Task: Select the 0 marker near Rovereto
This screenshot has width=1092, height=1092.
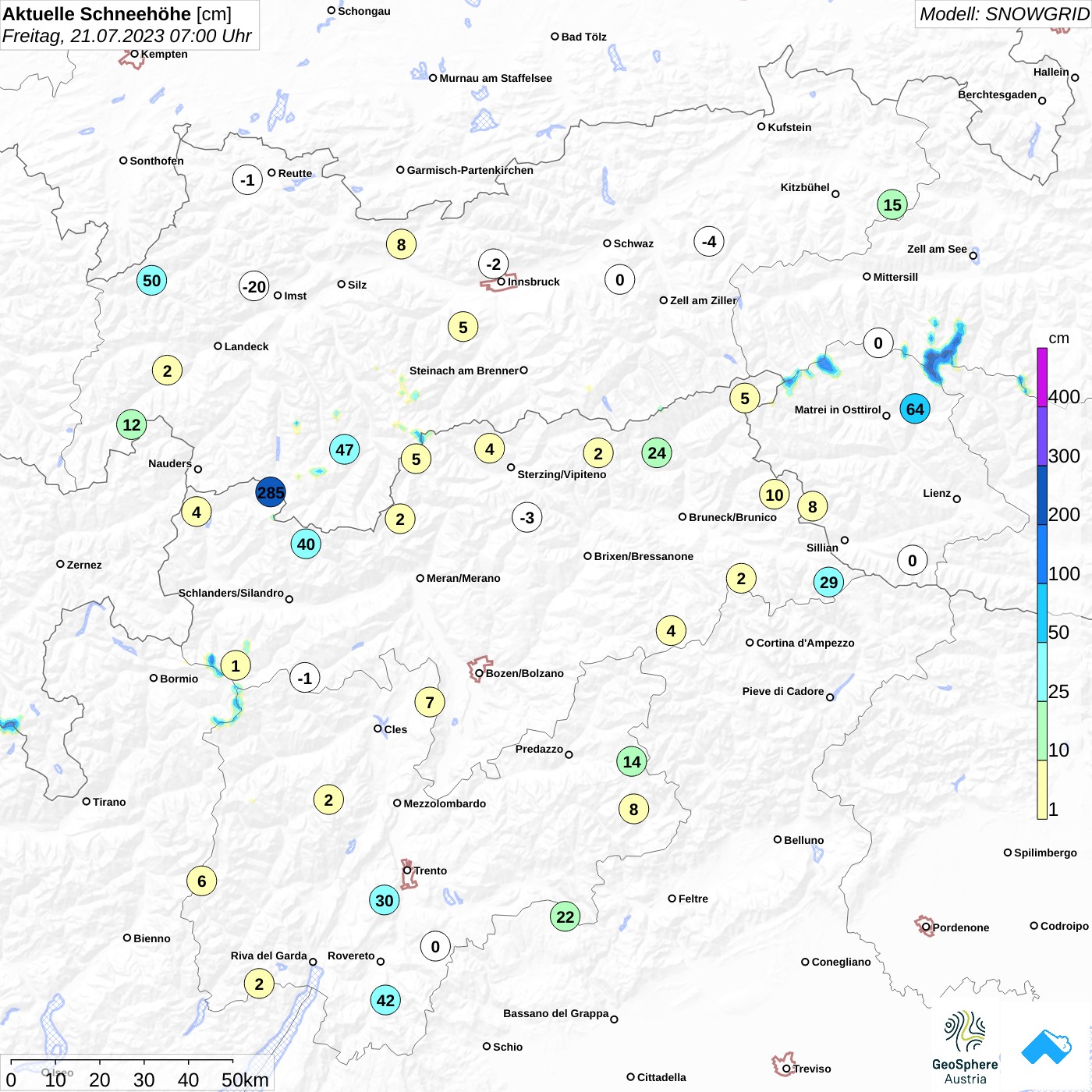Action: tap(435, 946)
